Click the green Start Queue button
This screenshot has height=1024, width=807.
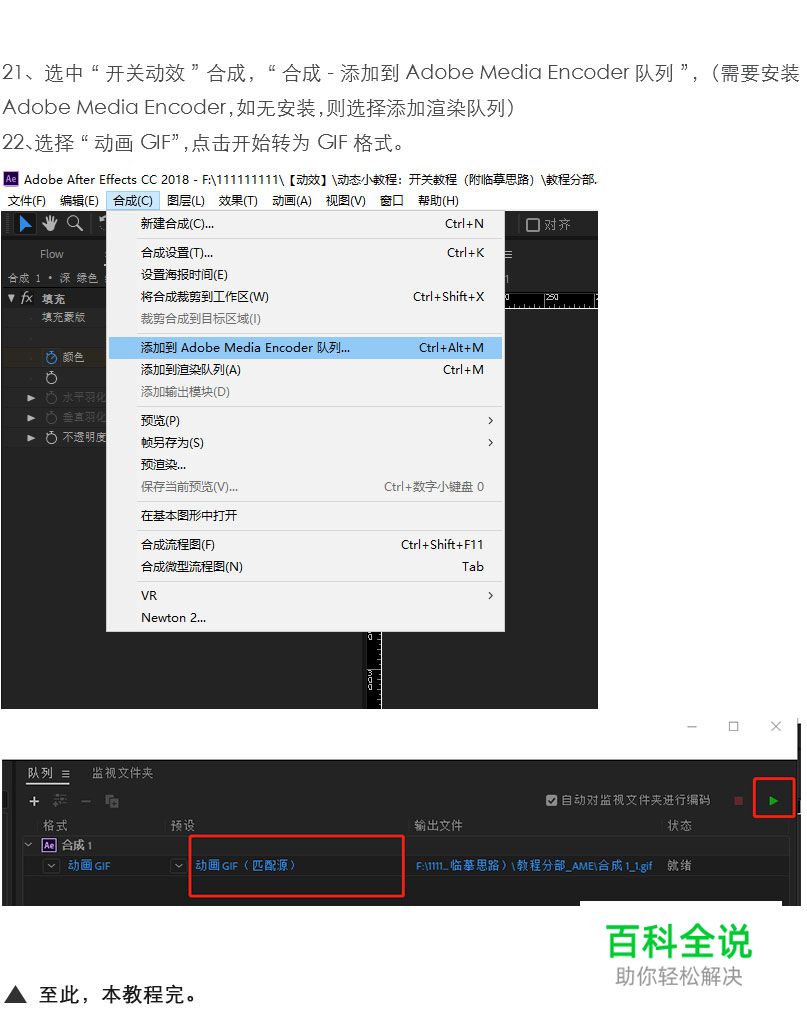(x=775, y=798)
